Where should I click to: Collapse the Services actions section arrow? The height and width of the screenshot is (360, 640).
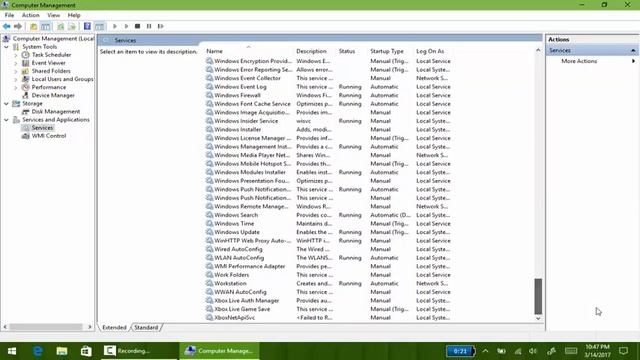[x=633, y=50]
